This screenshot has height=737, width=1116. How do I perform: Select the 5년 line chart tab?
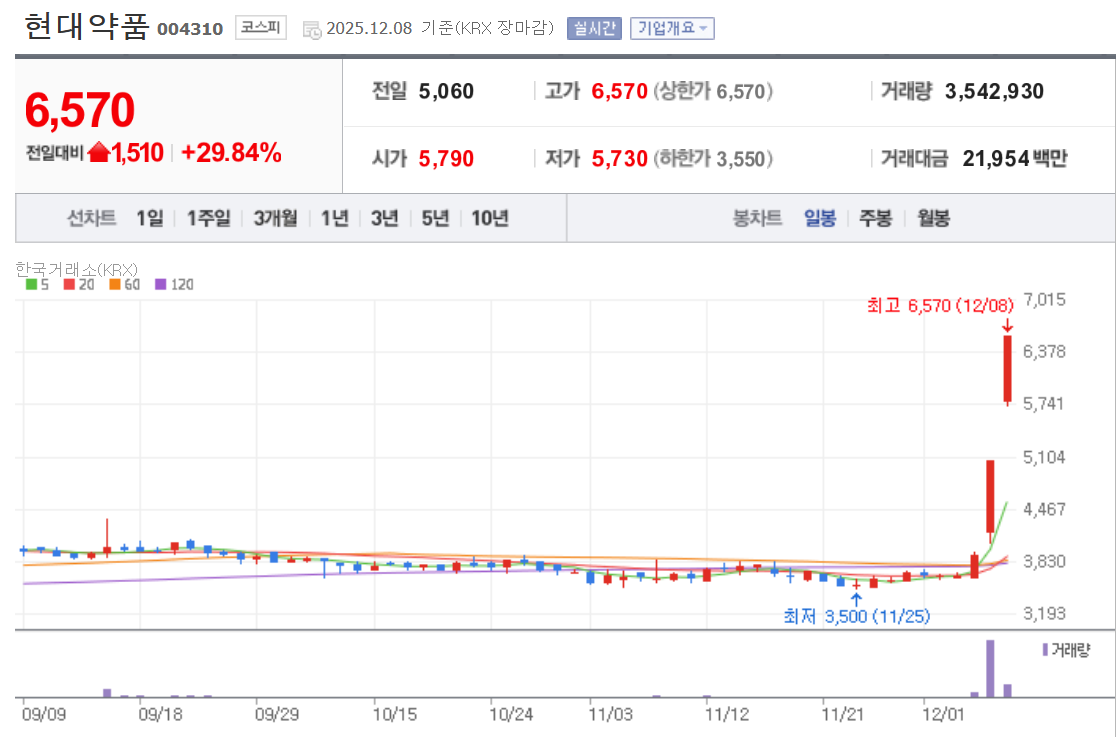(x=435, y=218)
